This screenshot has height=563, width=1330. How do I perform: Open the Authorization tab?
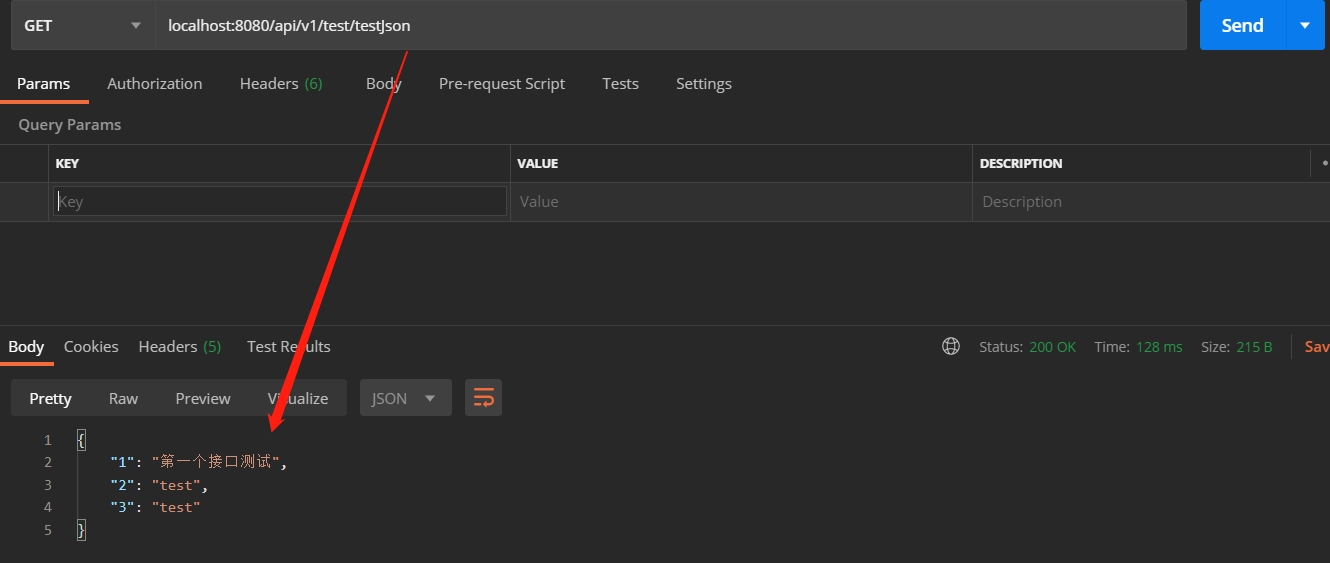click(155, 84)
